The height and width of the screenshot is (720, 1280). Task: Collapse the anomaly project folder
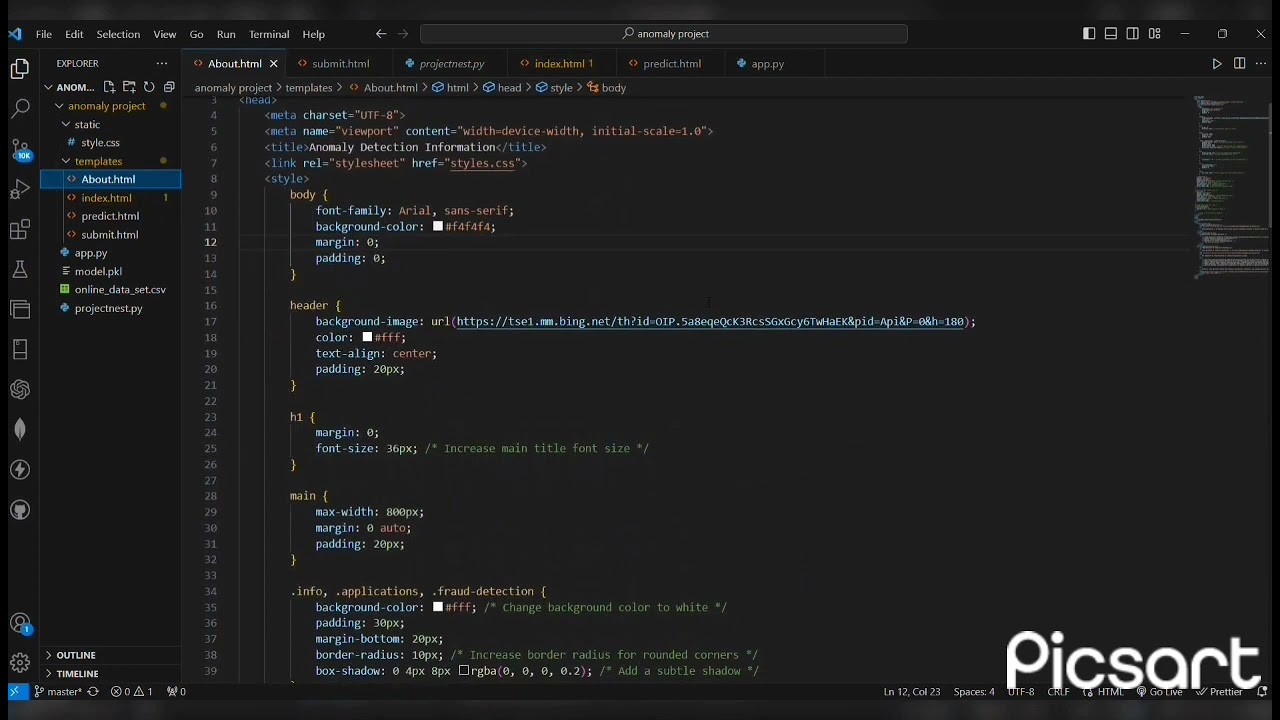(110, 106)
